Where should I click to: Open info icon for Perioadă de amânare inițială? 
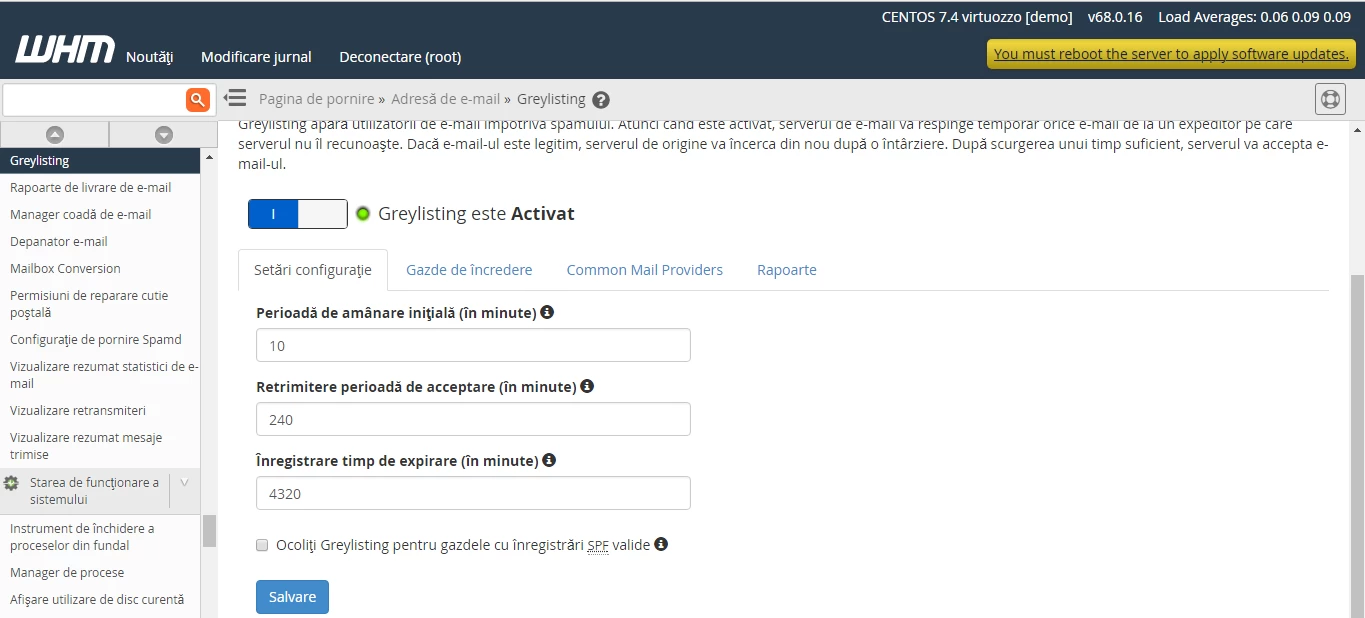[x=546, y=311]
